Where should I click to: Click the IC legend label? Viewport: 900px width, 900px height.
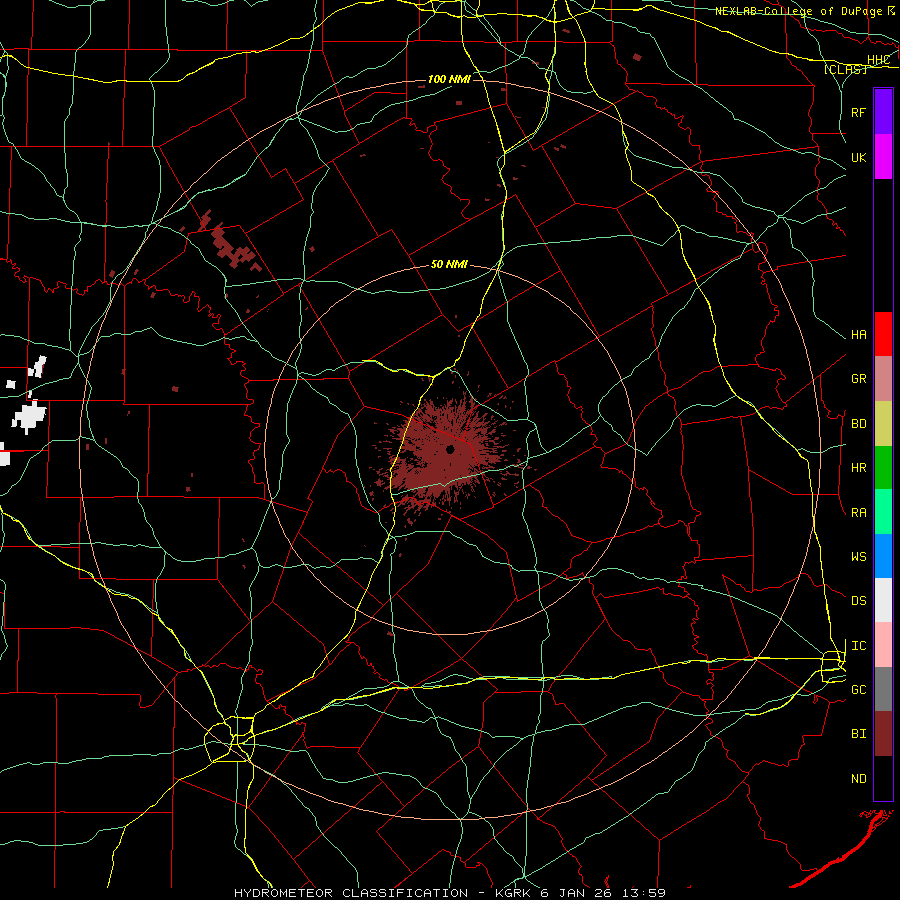(x=859, y=646)
